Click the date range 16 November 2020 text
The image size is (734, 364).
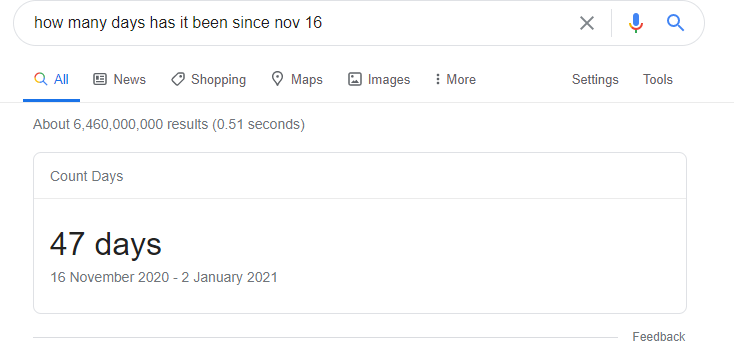coord(110,277)
